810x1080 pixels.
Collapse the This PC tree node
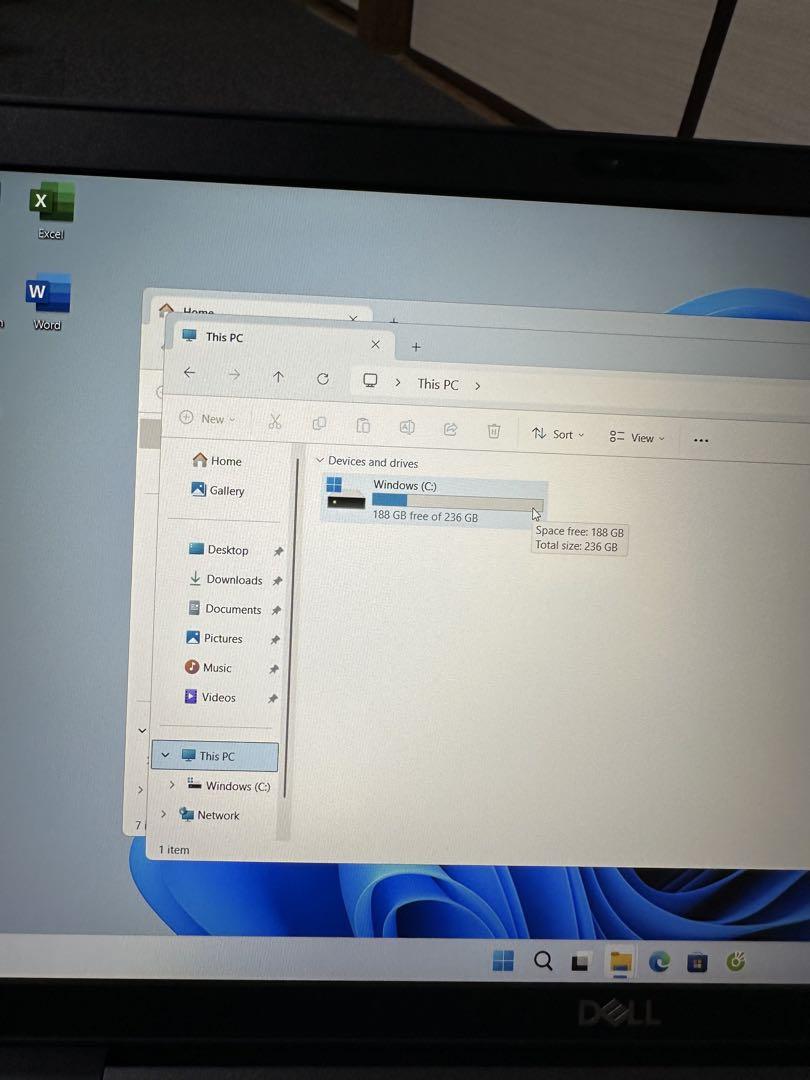click(x=165, y=755)
